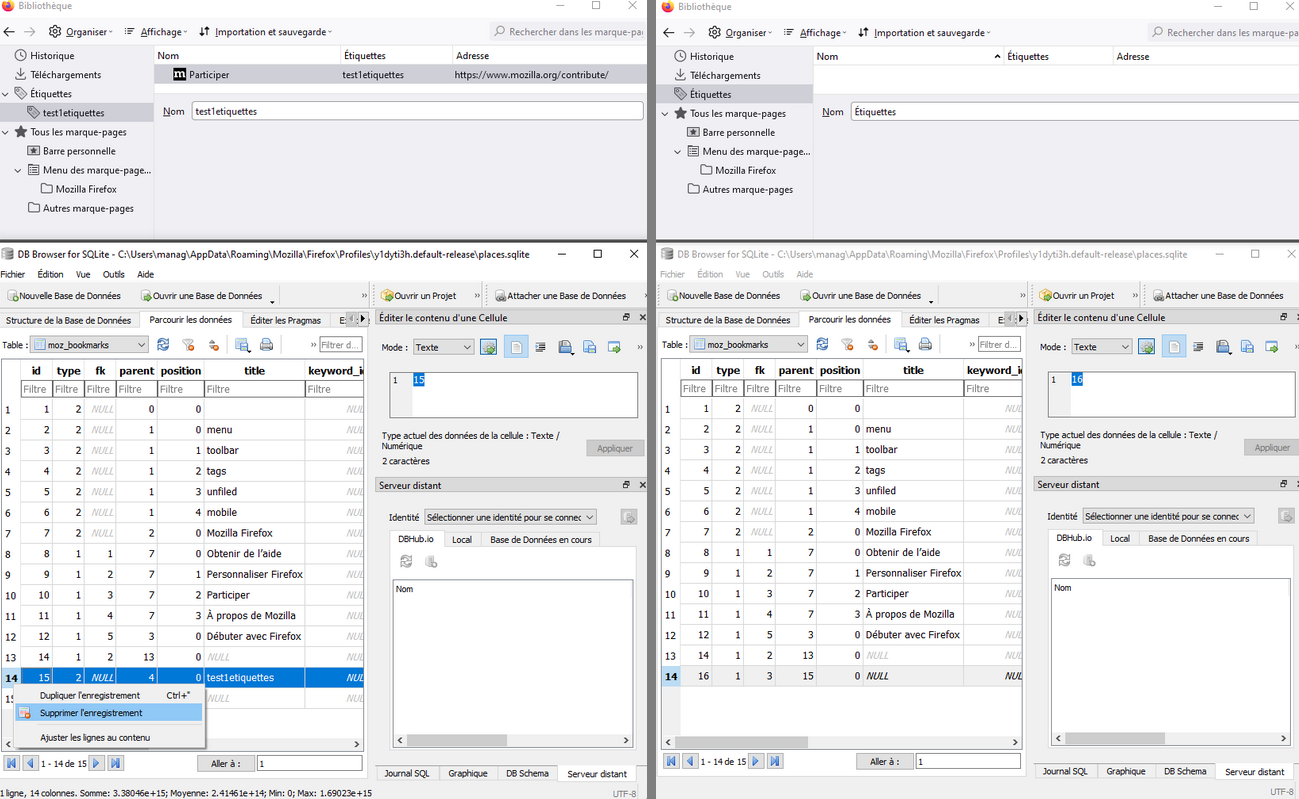Click the printer icon in right DB Browser
This screenshot has height=799, width=1299.
[x=925, y=344]
